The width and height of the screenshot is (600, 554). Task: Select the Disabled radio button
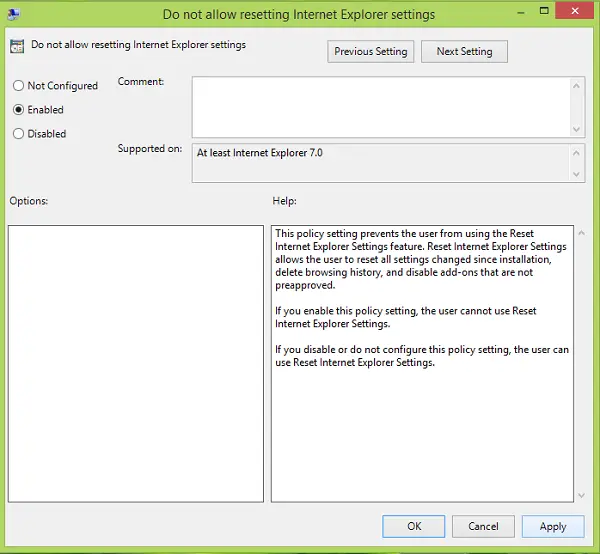coord(18,134)
